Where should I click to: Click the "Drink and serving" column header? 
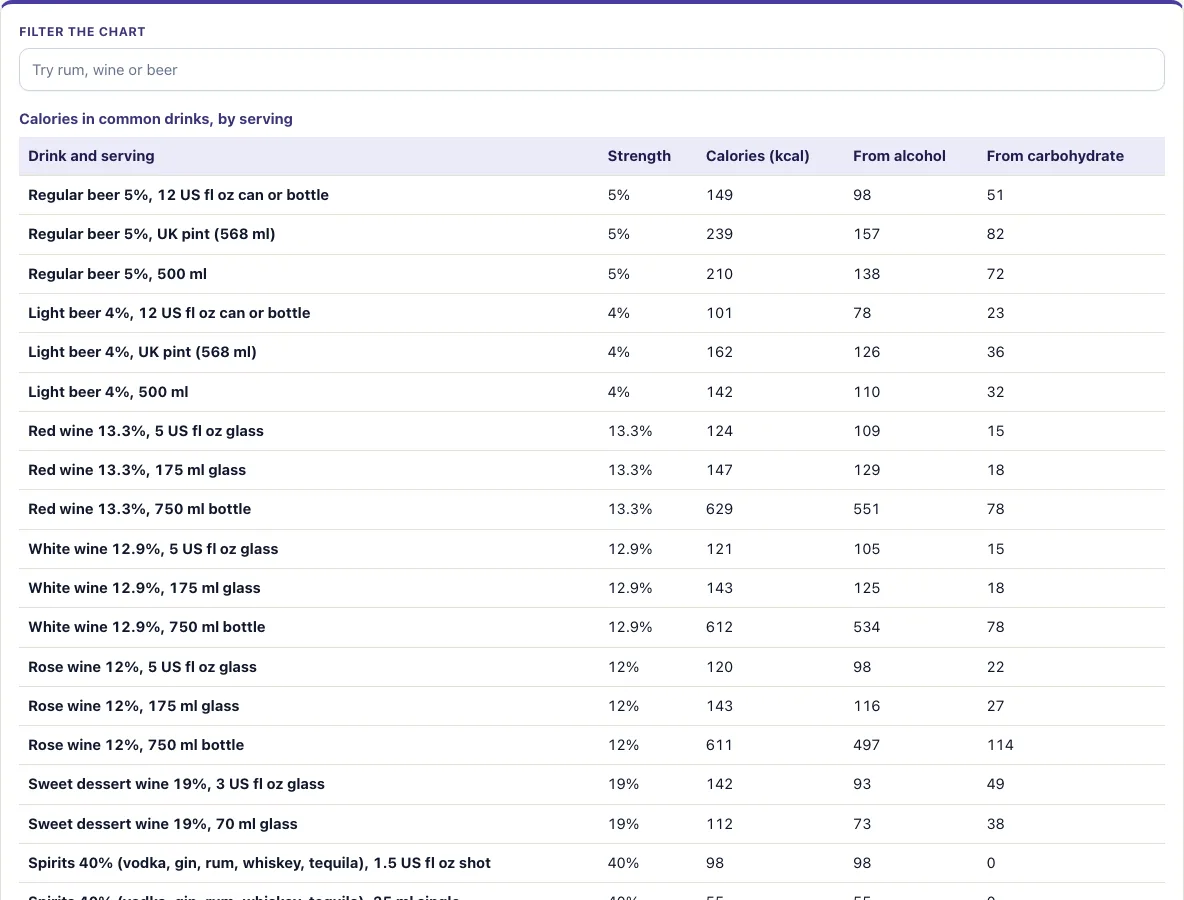[x=91, y=156]
